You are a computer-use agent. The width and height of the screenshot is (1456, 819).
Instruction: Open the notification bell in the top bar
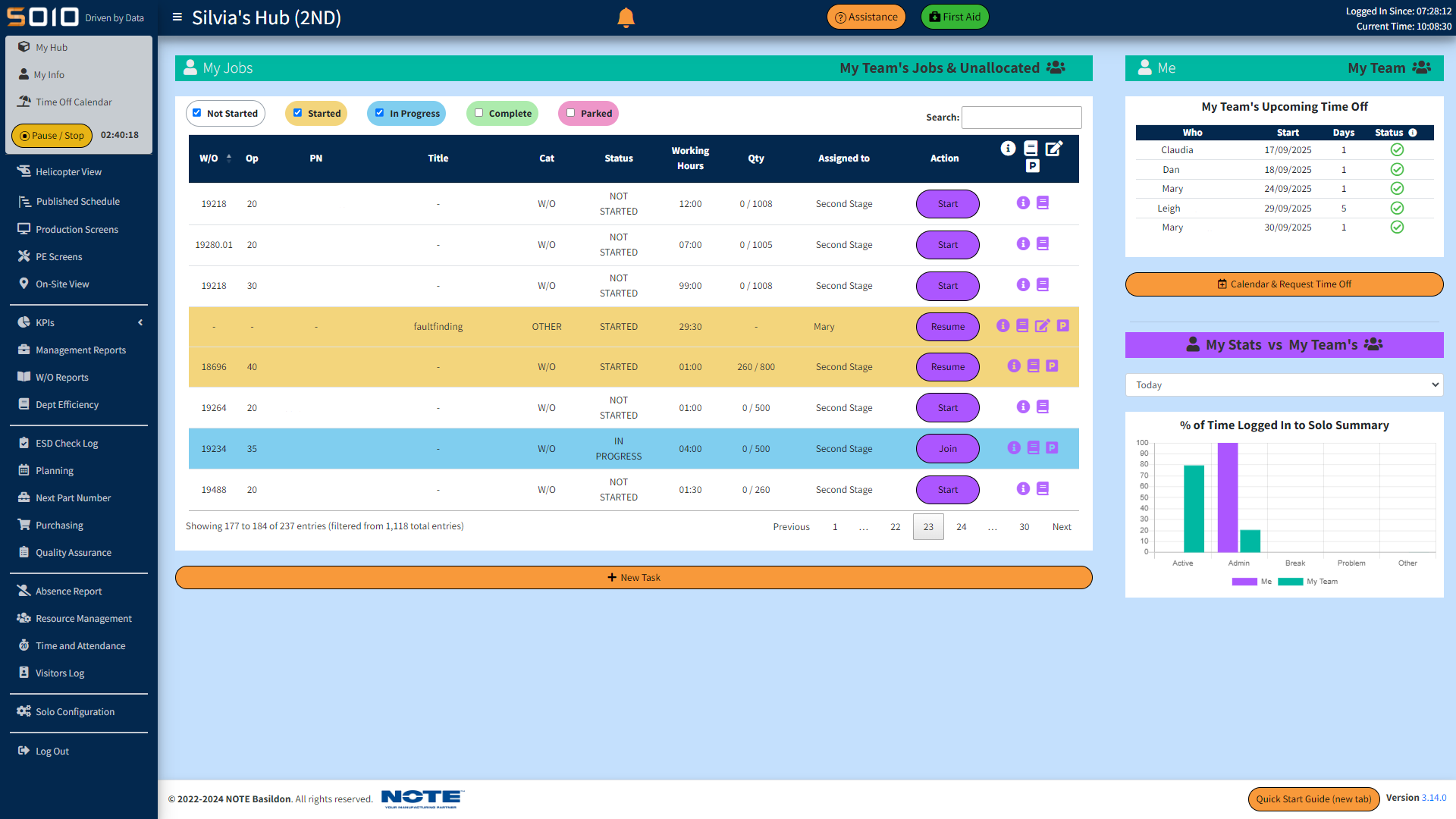tap(626, 17)
